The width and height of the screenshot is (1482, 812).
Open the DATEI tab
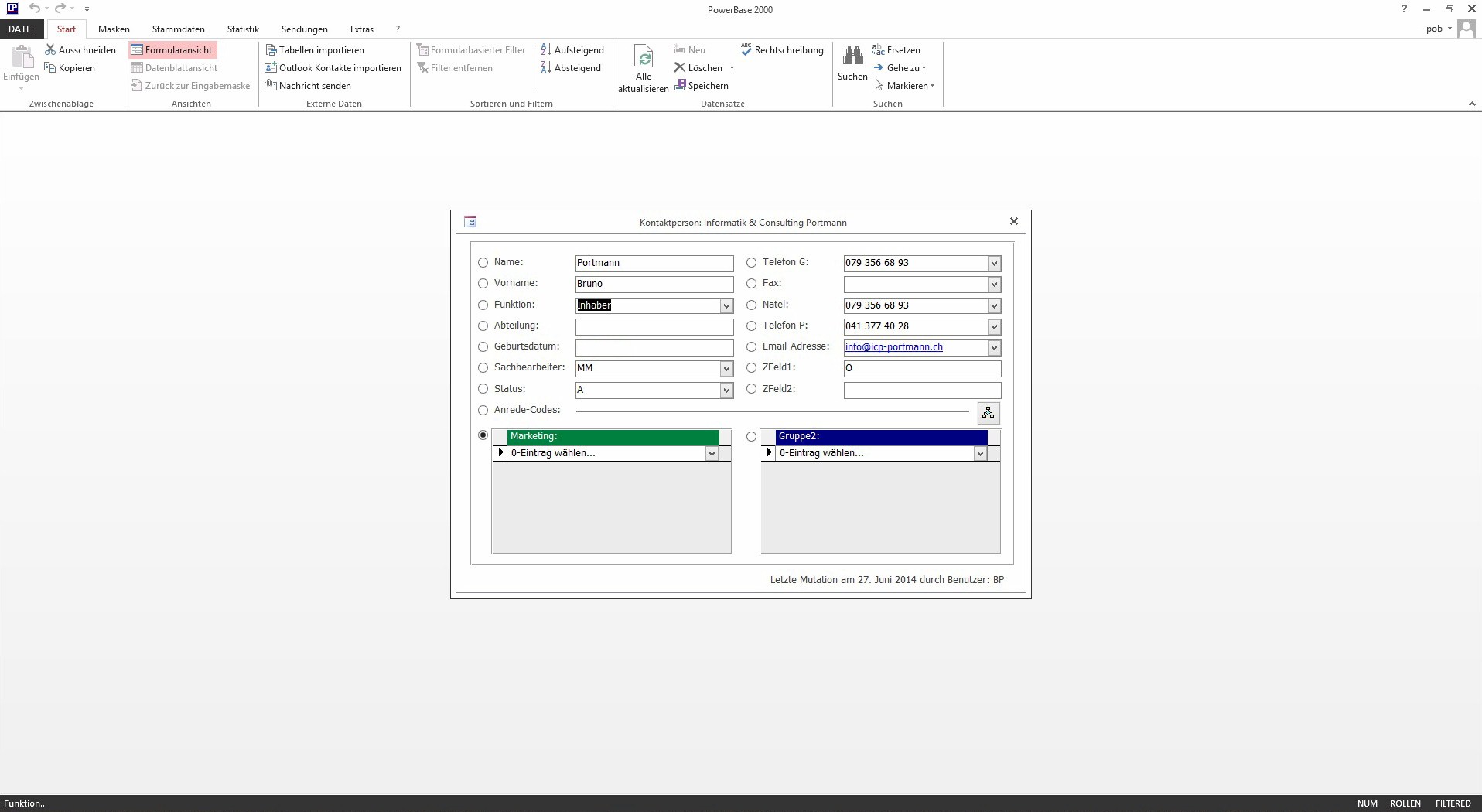21,29
